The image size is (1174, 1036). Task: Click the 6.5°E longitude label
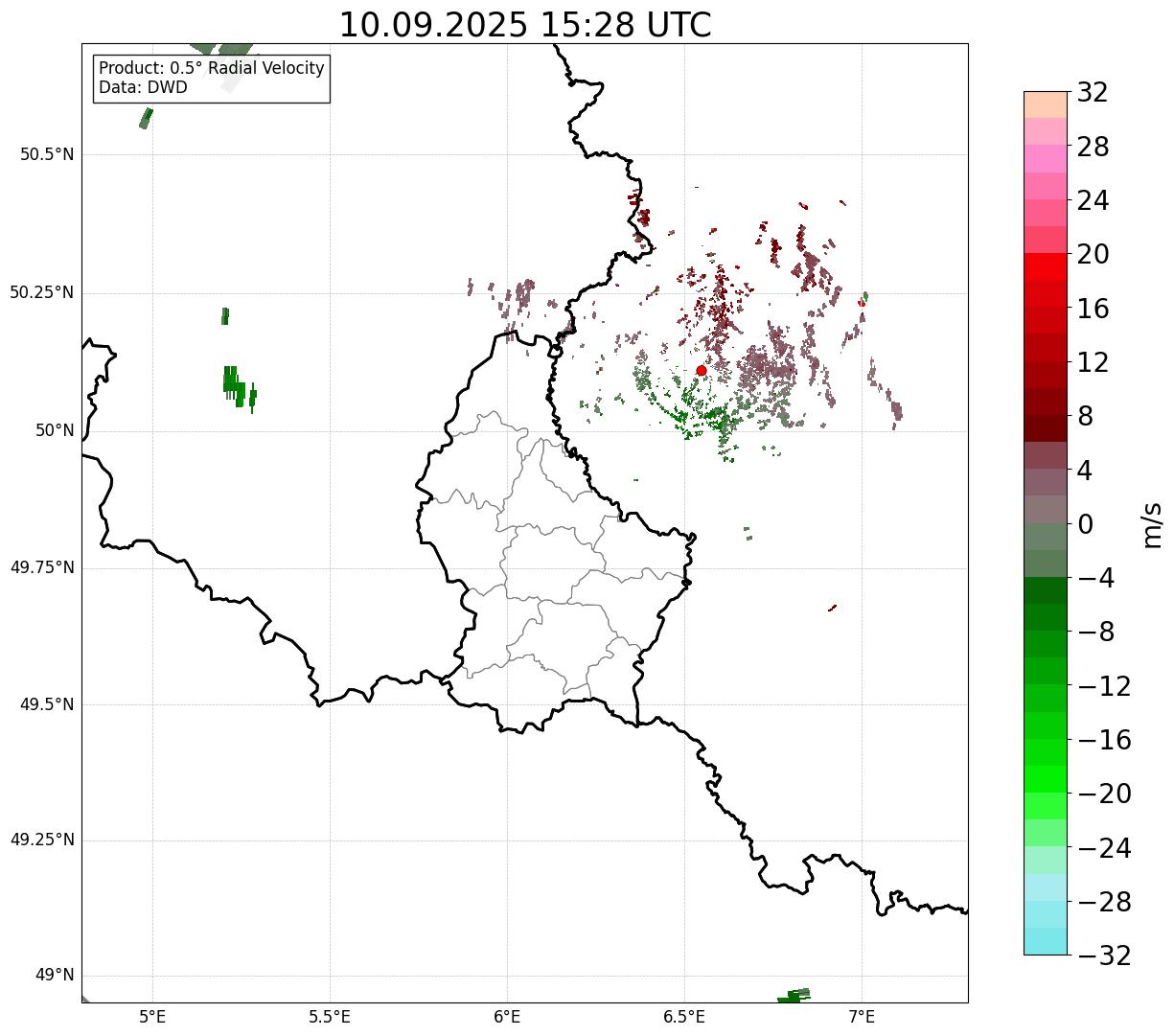click(x=684, y=1017)
